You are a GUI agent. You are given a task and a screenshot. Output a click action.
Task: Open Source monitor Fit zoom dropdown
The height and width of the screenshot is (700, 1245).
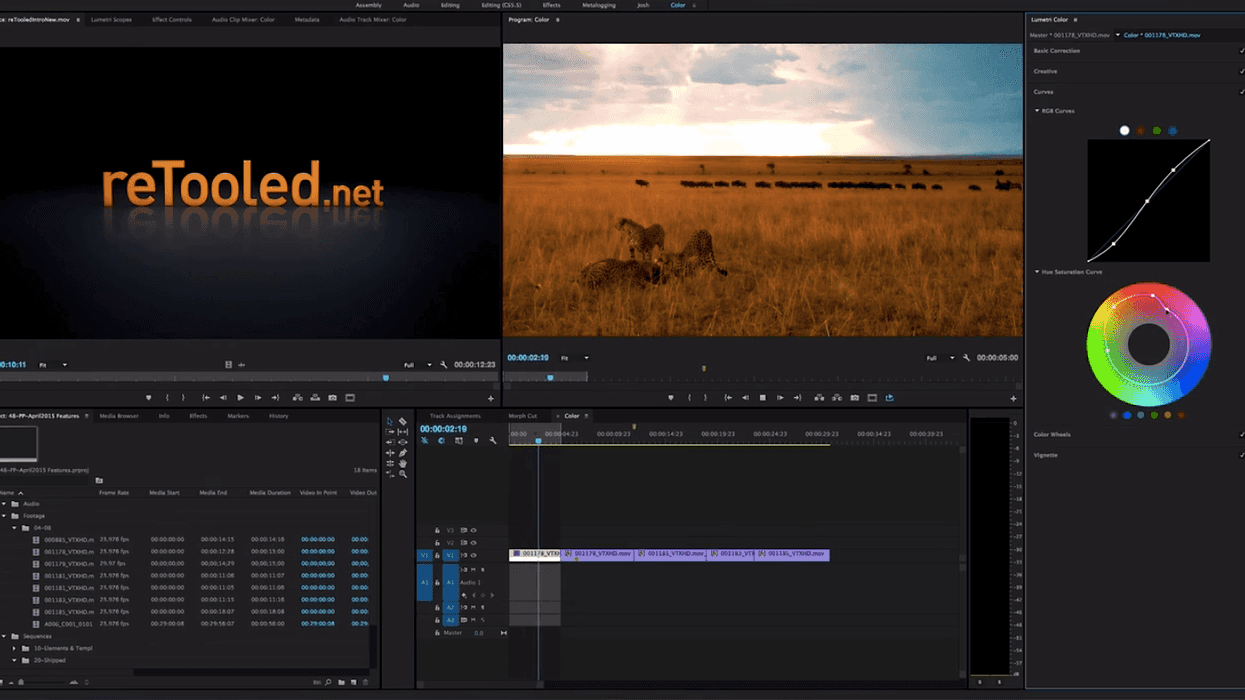coord(53,365)
